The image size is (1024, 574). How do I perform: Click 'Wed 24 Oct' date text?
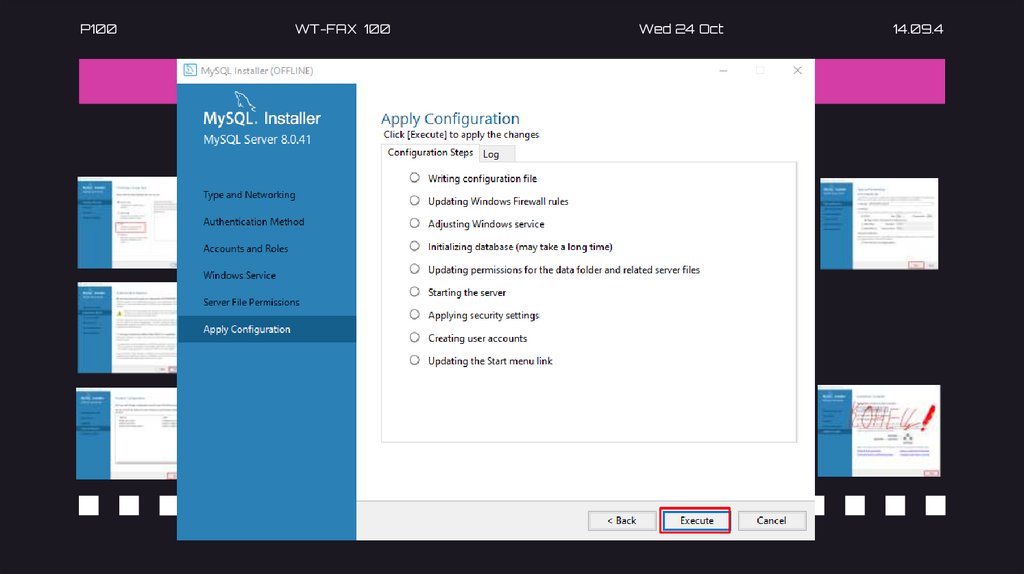tap(680, 29)
